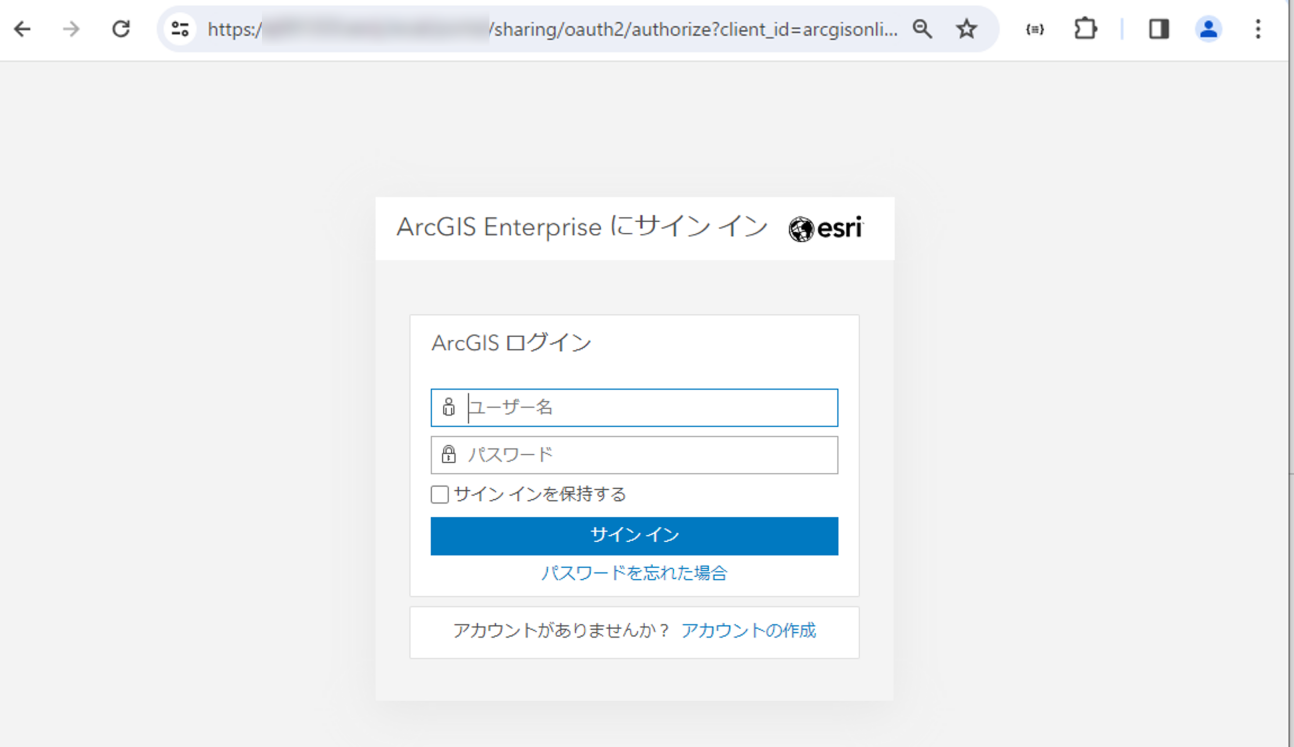Open the Chrome three-dot menu
The height and width of the screenshot is (747, 1294).
(x=1258, y=29)
